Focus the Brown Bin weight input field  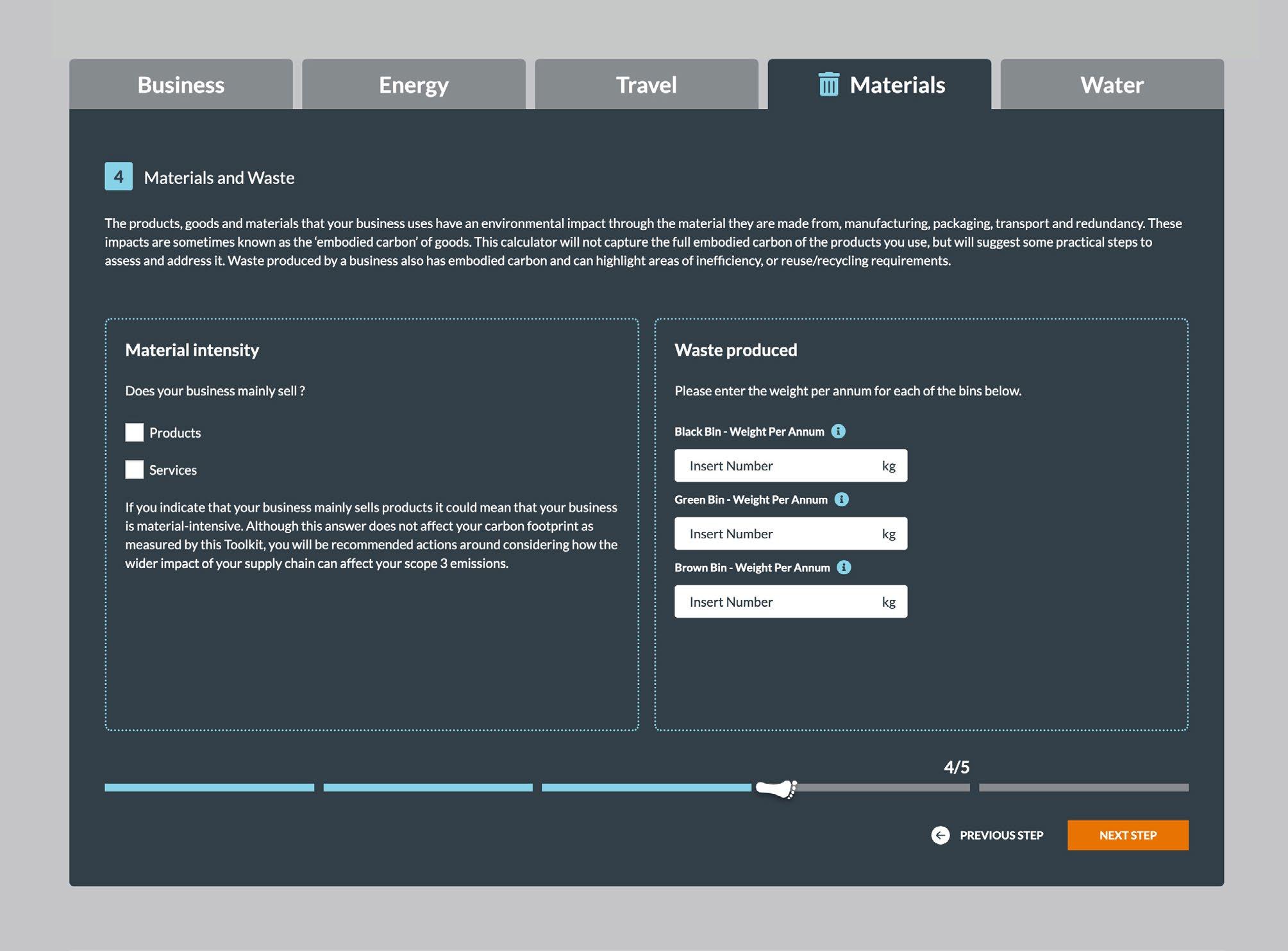(776, 602)
